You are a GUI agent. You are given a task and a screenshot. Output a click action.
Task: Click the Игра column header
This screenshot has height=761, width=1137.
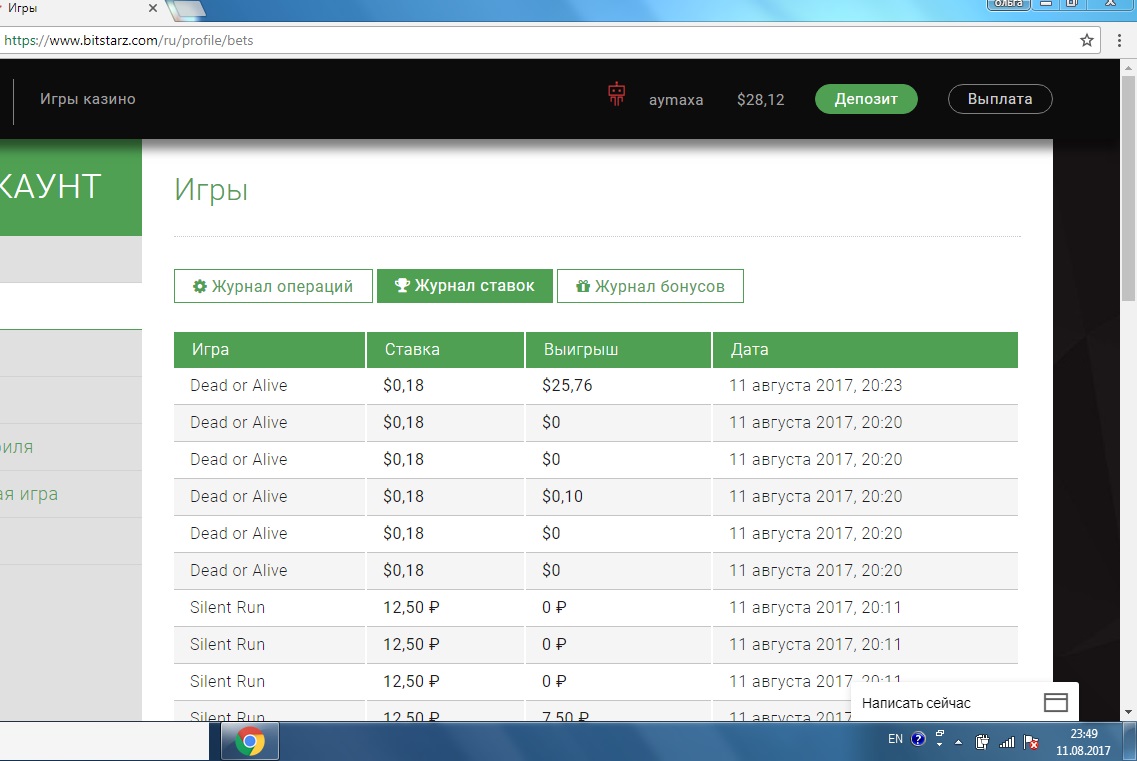tap(269, 350)
